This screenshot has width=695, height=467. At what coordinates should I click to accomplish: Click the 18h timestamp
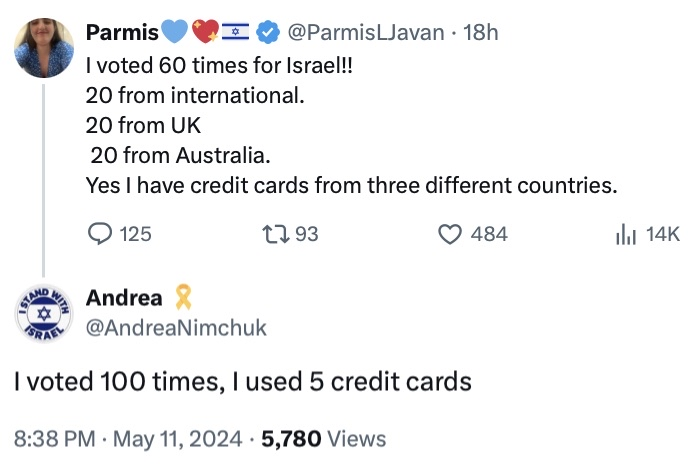click(x=480, y=32)
